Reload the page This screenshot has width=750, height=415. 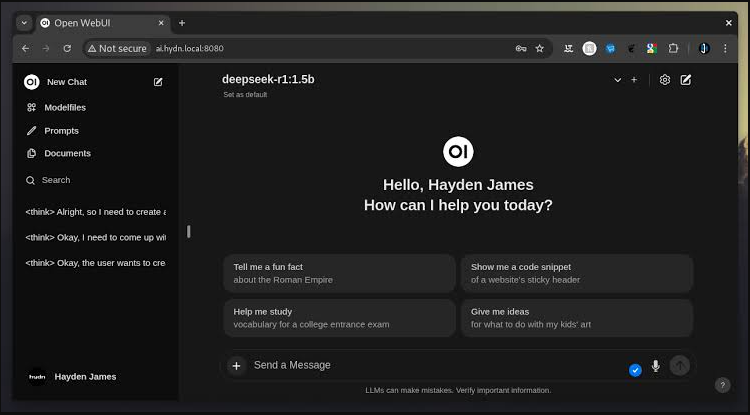click(67, 48)
